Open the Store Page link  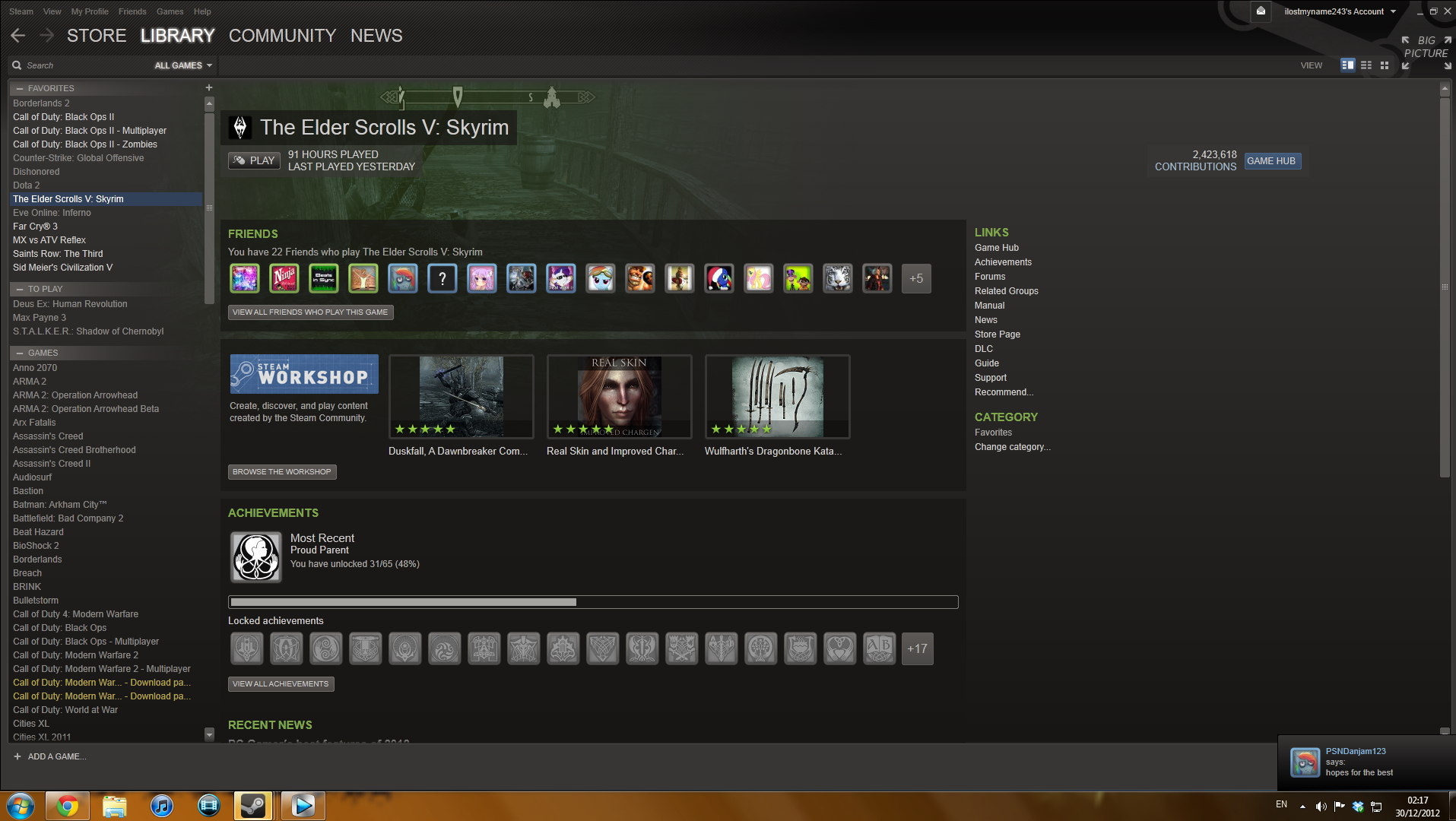click(x=998, y=334)
